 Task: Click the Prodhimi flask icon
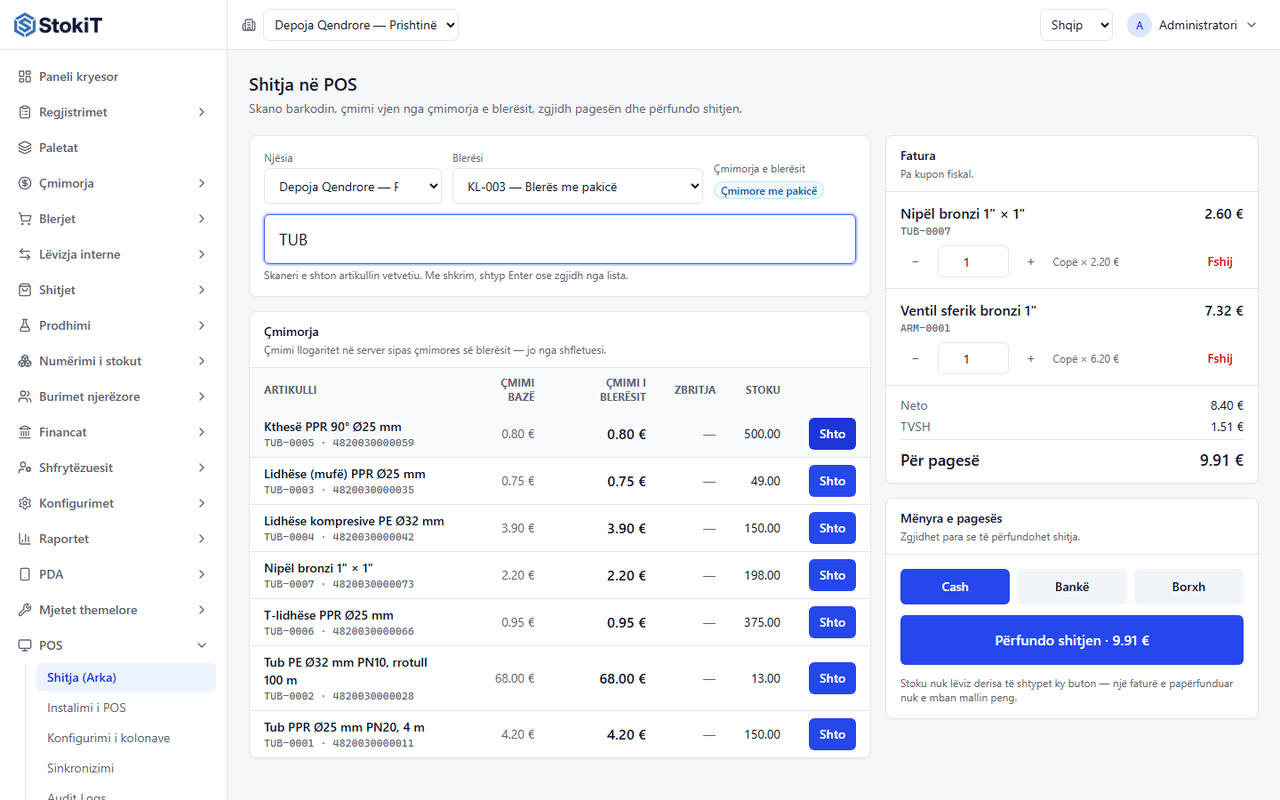[25, 325]
